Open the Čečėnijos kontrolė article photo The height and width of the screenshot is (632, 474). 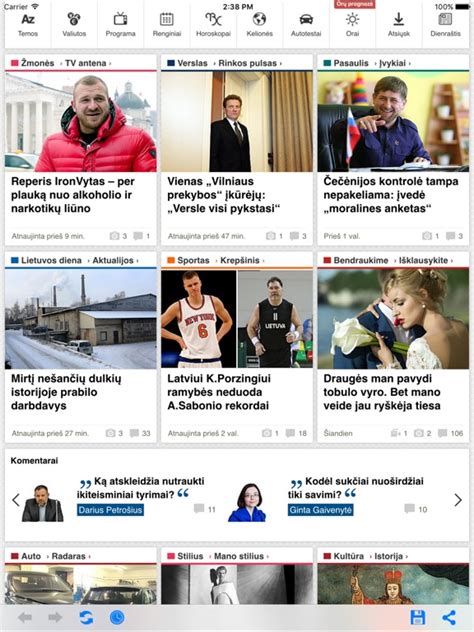point(393,121)
